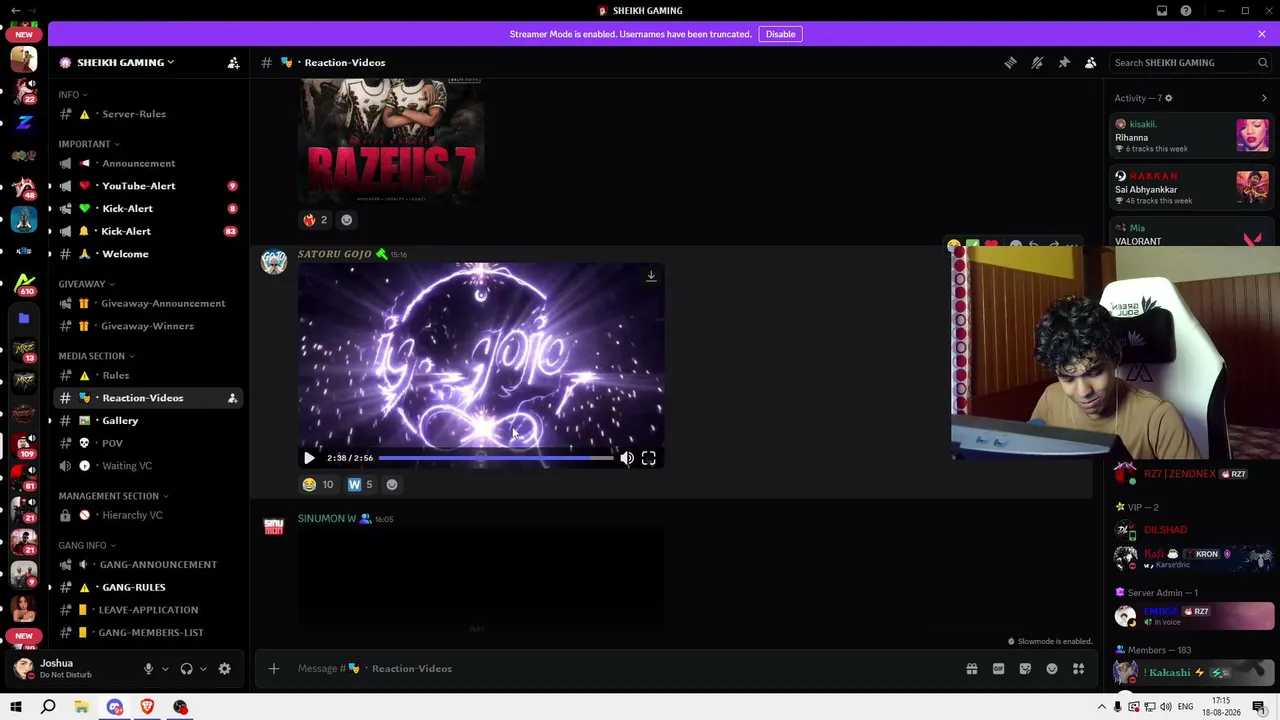Collapse the MEDIA SECTION category
Image resolution: width=1280 pixels, height=720 pixels.
96,356
